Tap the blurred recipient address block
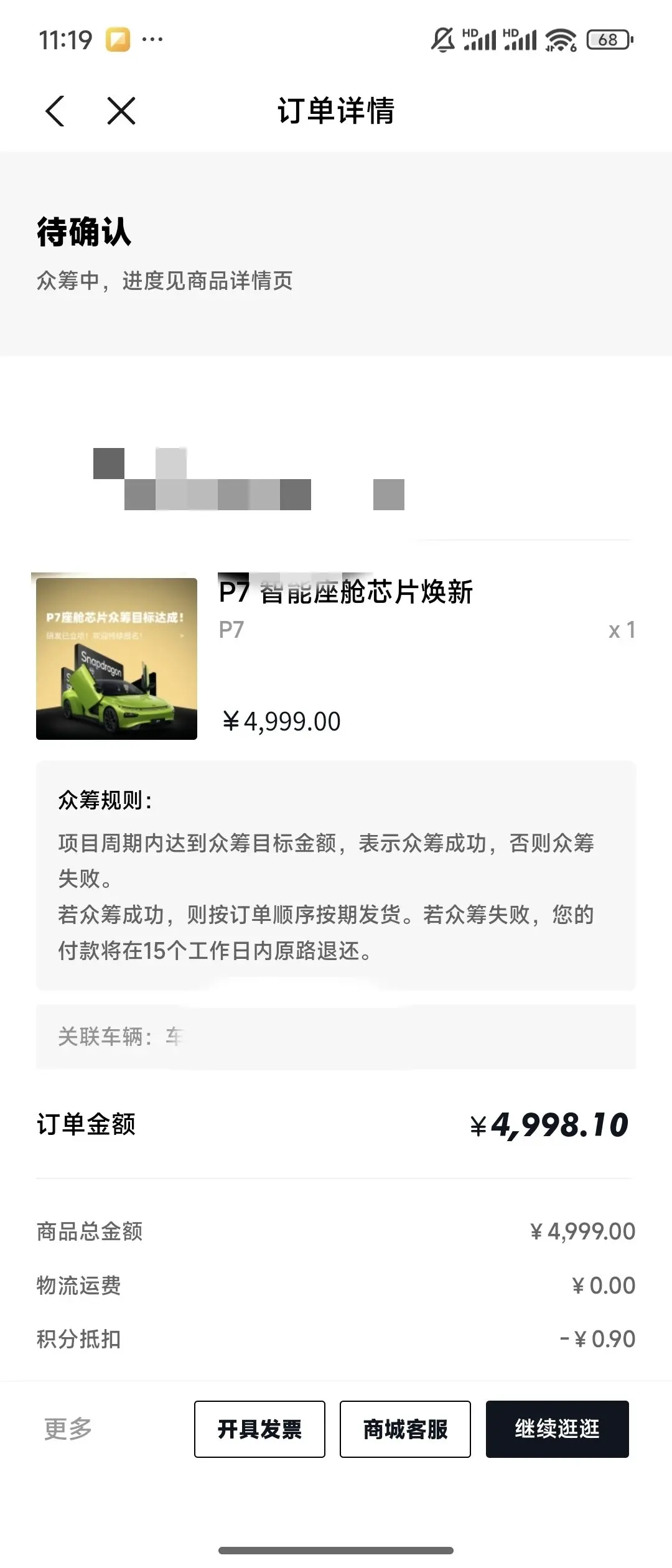Image resolution: width=672 pixels, height=1568 pixels. [x=249, y=478]
